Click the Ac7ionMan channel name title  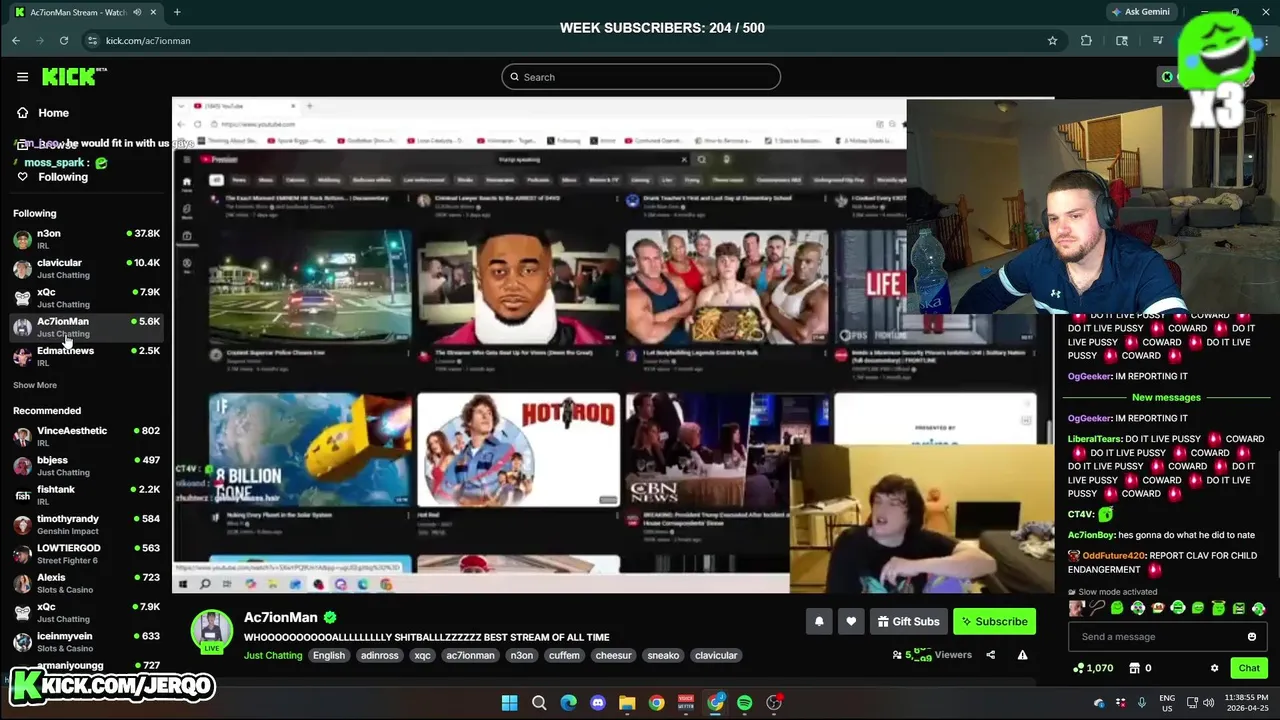tap(281, 617)
